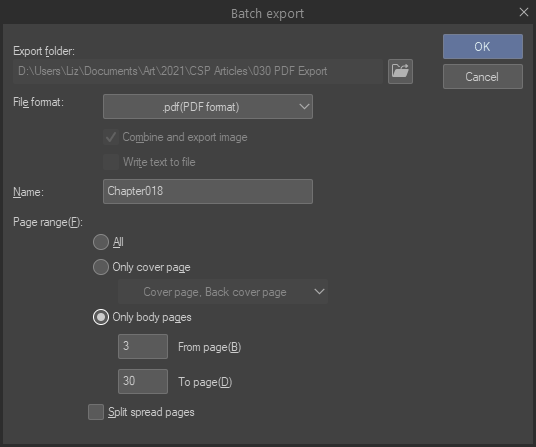Click the From page field showing 3
536x447 pixels.
coord(143,347)
